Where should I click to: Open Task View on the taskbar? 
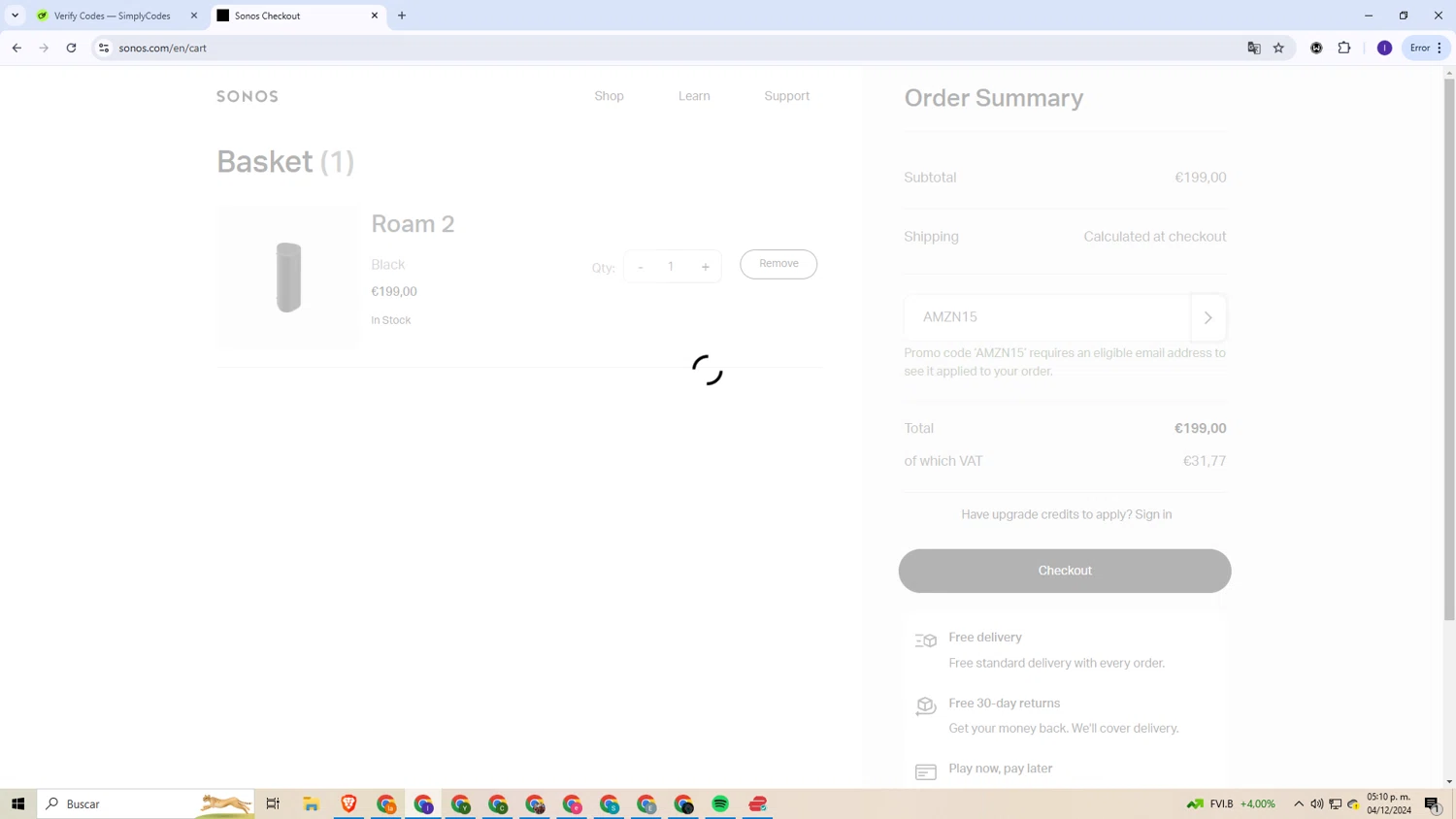(x=273, y=803)
